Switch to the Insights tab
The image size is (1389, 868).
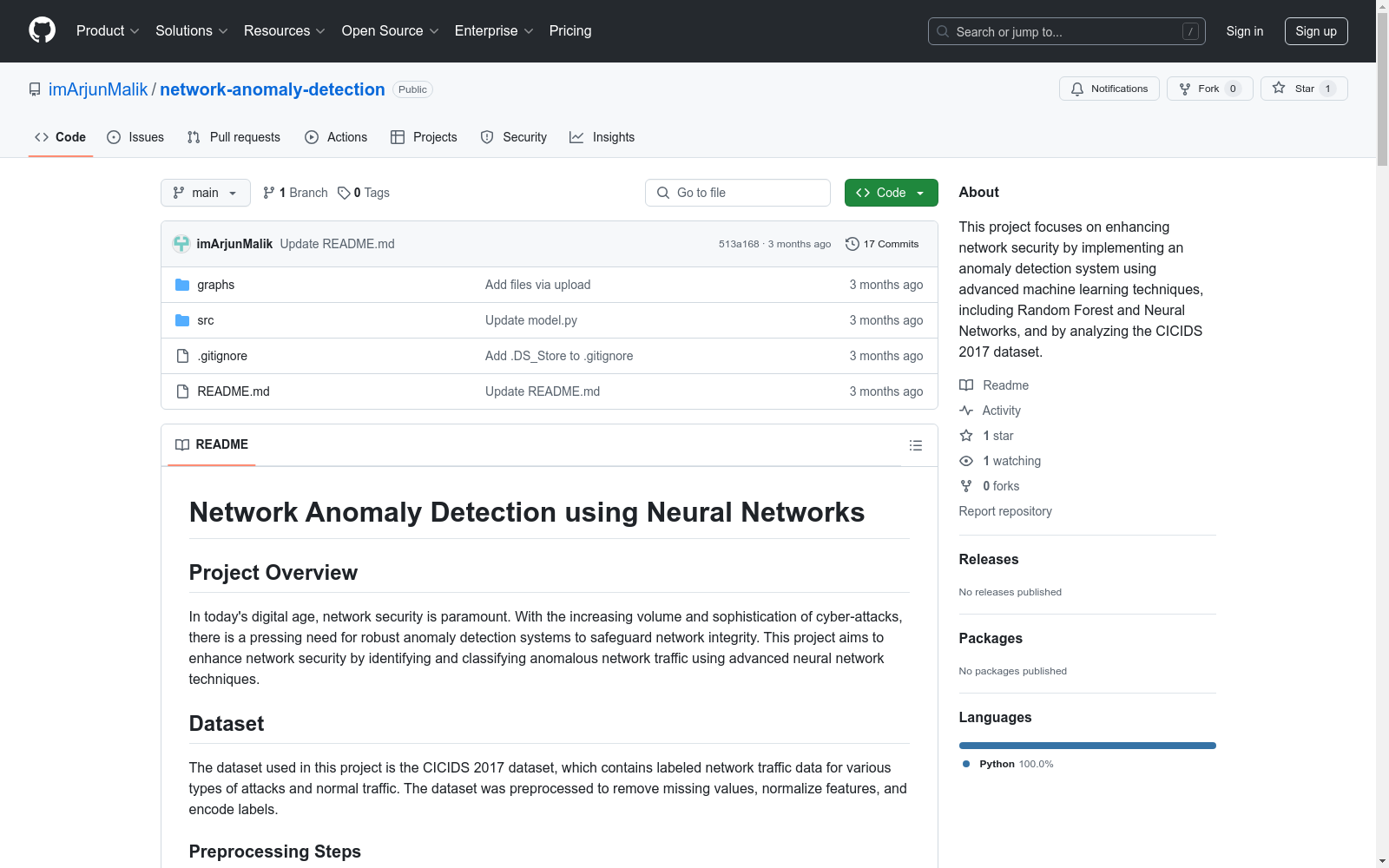(x=602, y=137)
